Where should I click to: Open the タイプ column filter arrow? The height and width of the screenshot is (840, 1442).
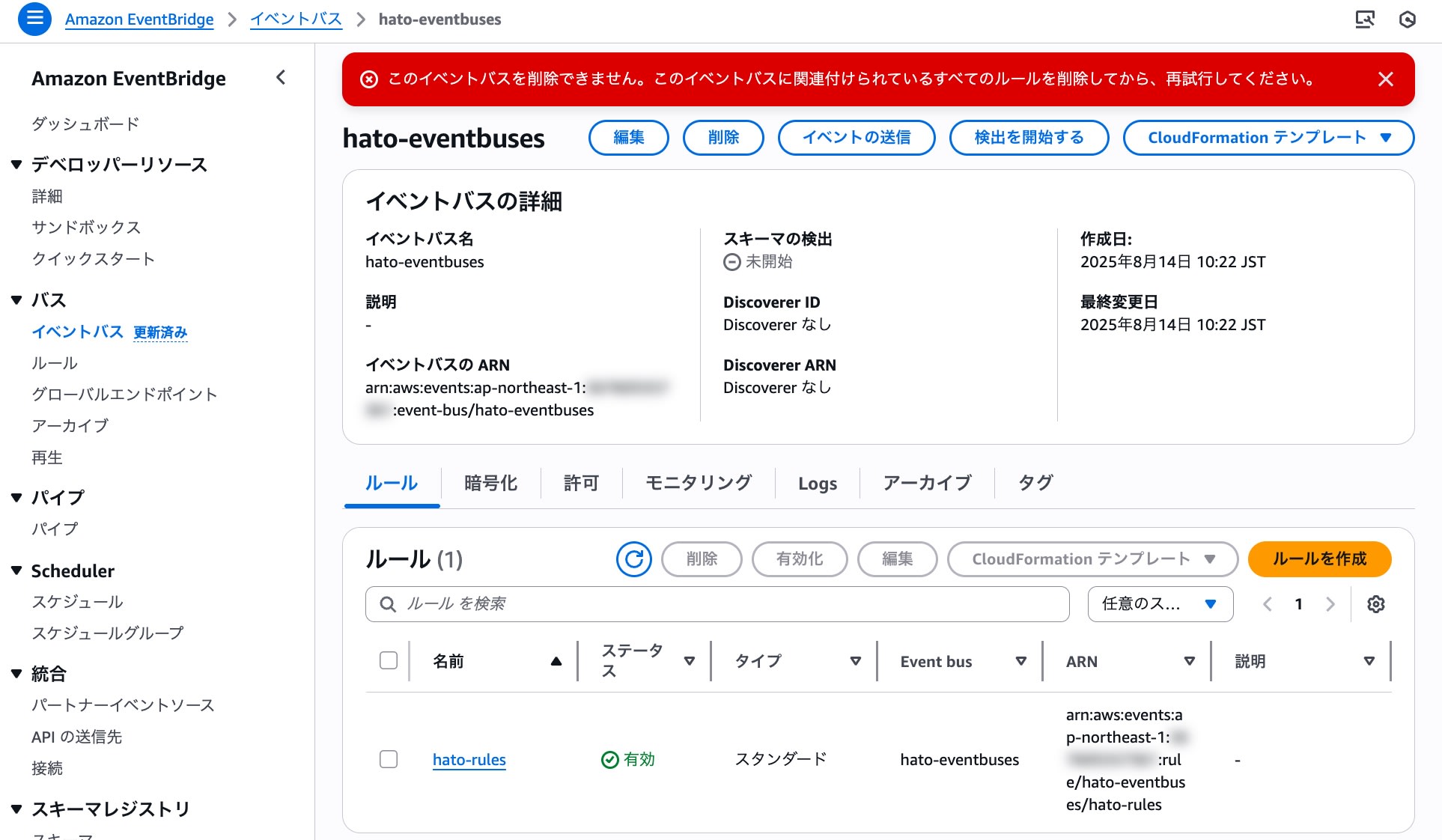tap(856, 661)
